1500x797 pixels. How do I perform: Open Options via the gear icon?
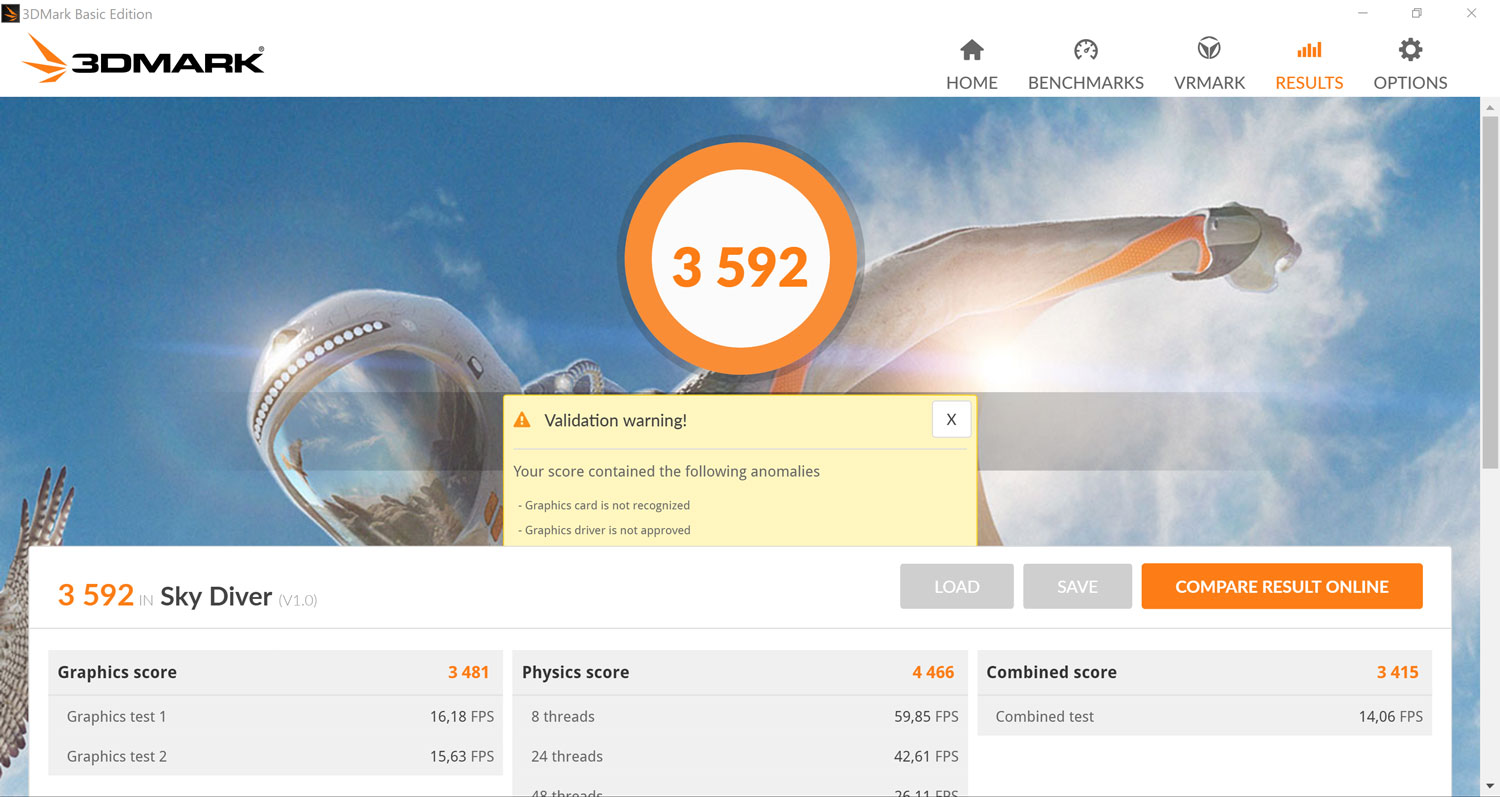pyautogui.click(x=1410, y=50)
